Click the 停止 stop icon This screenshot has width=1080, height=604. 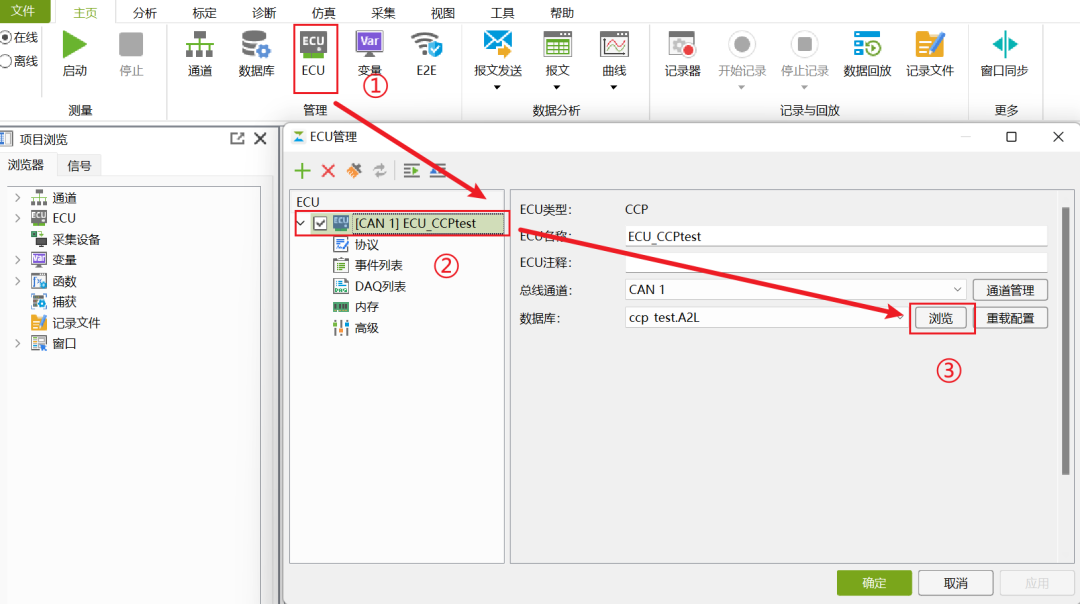(131, 45)
